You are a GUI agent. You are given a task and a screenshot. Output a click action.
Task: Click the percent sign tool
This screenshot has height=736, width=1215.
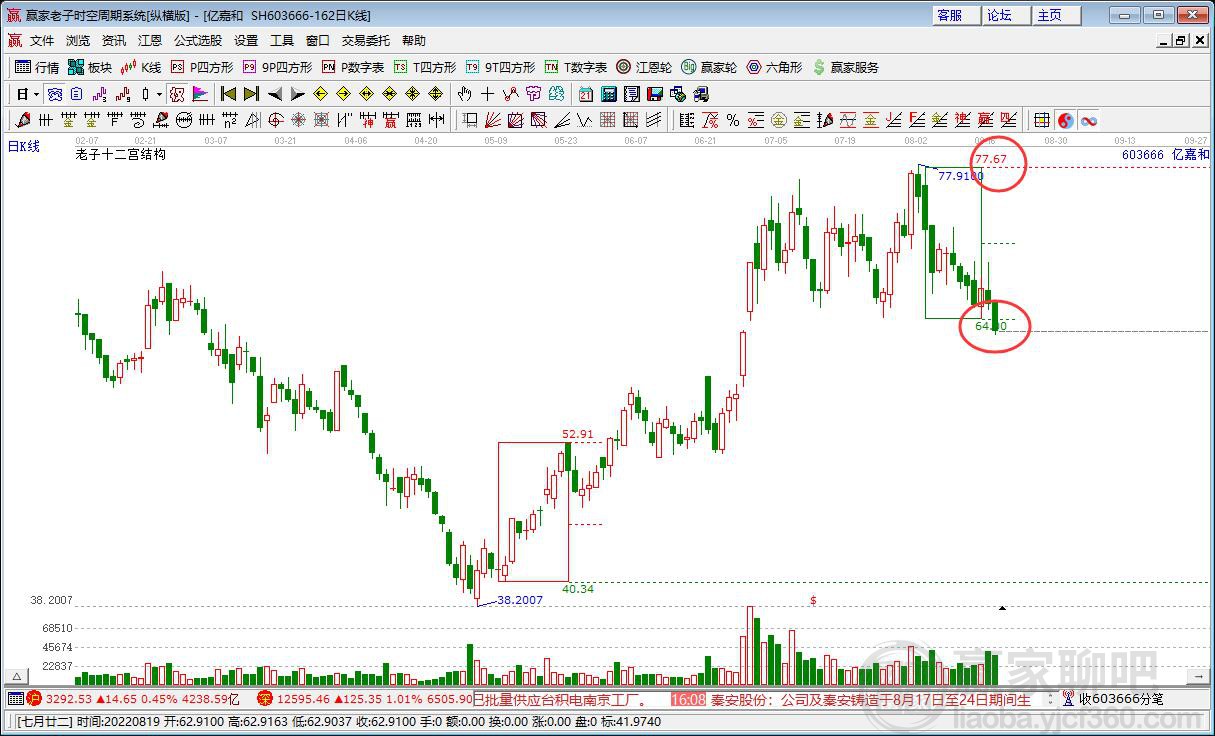click(x=733, y=120)
